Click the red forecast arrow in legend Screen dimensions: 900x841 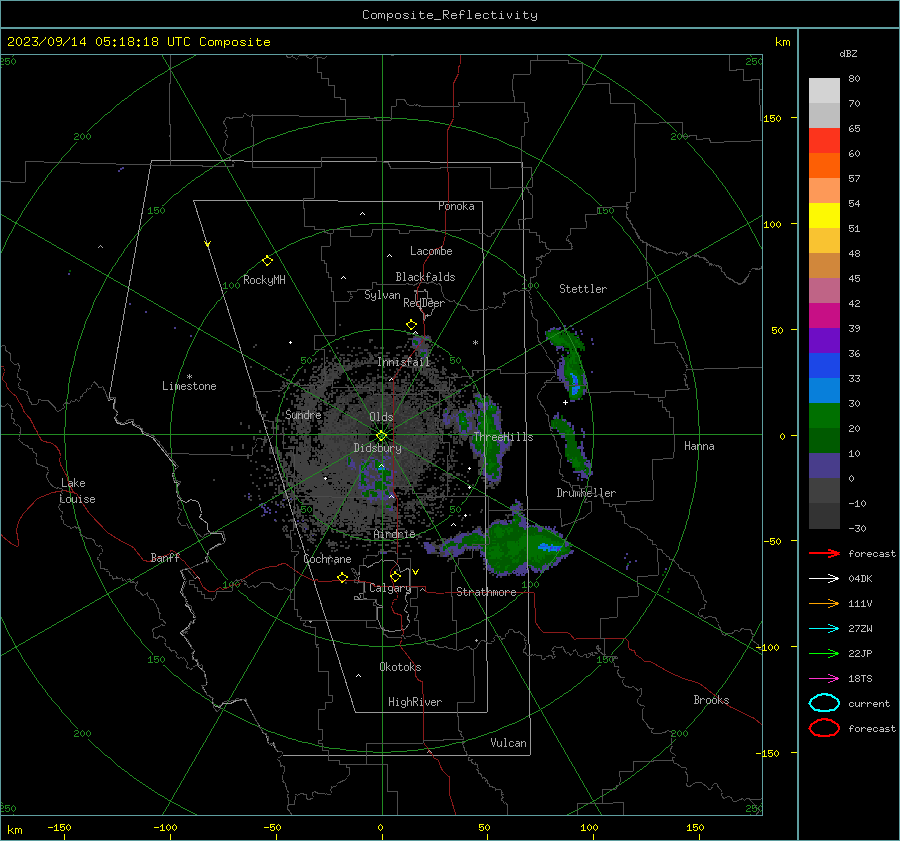pos(824,553)
